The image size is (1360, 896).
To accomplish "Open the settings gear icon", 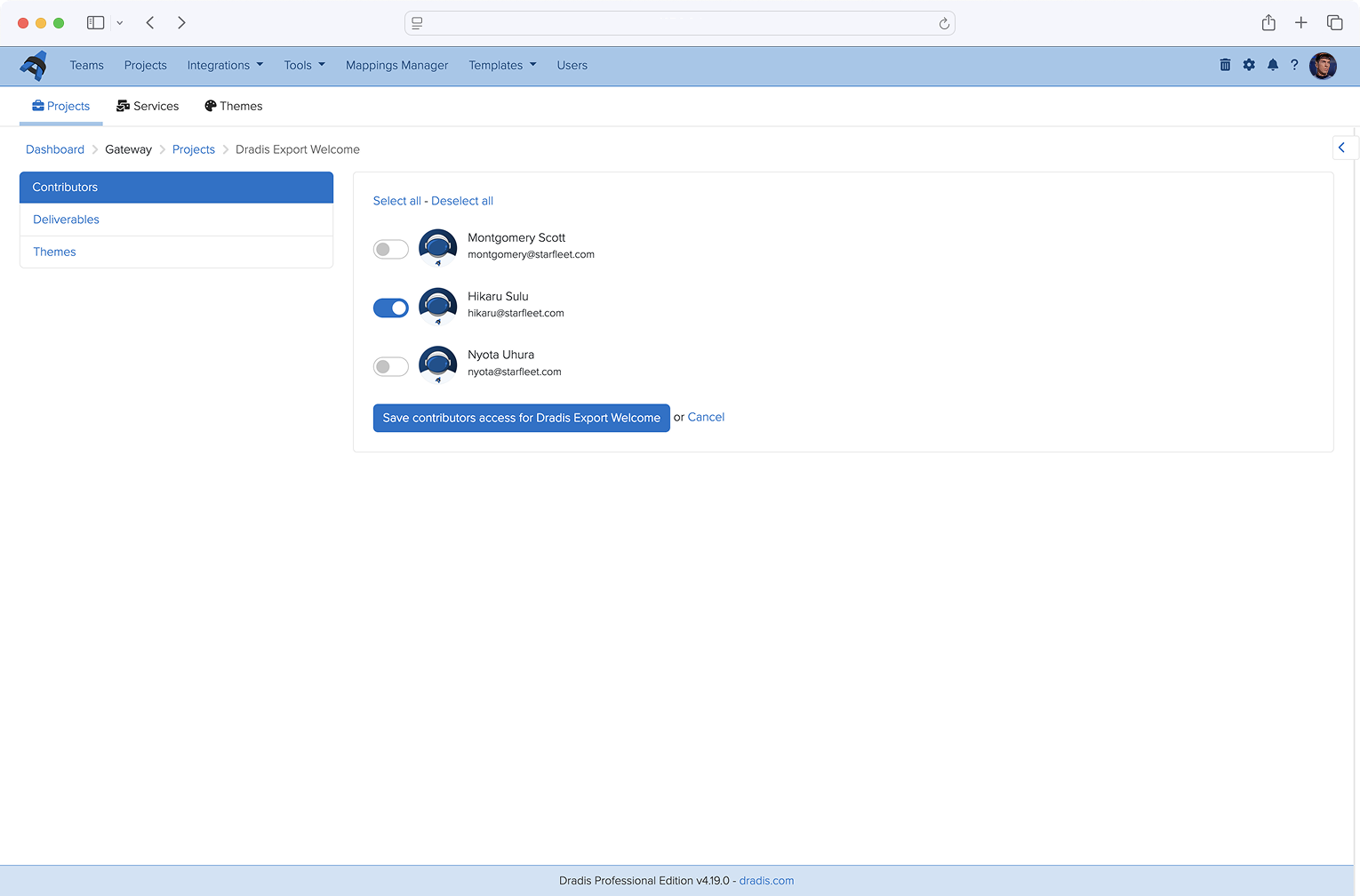I will point(1249,65).
